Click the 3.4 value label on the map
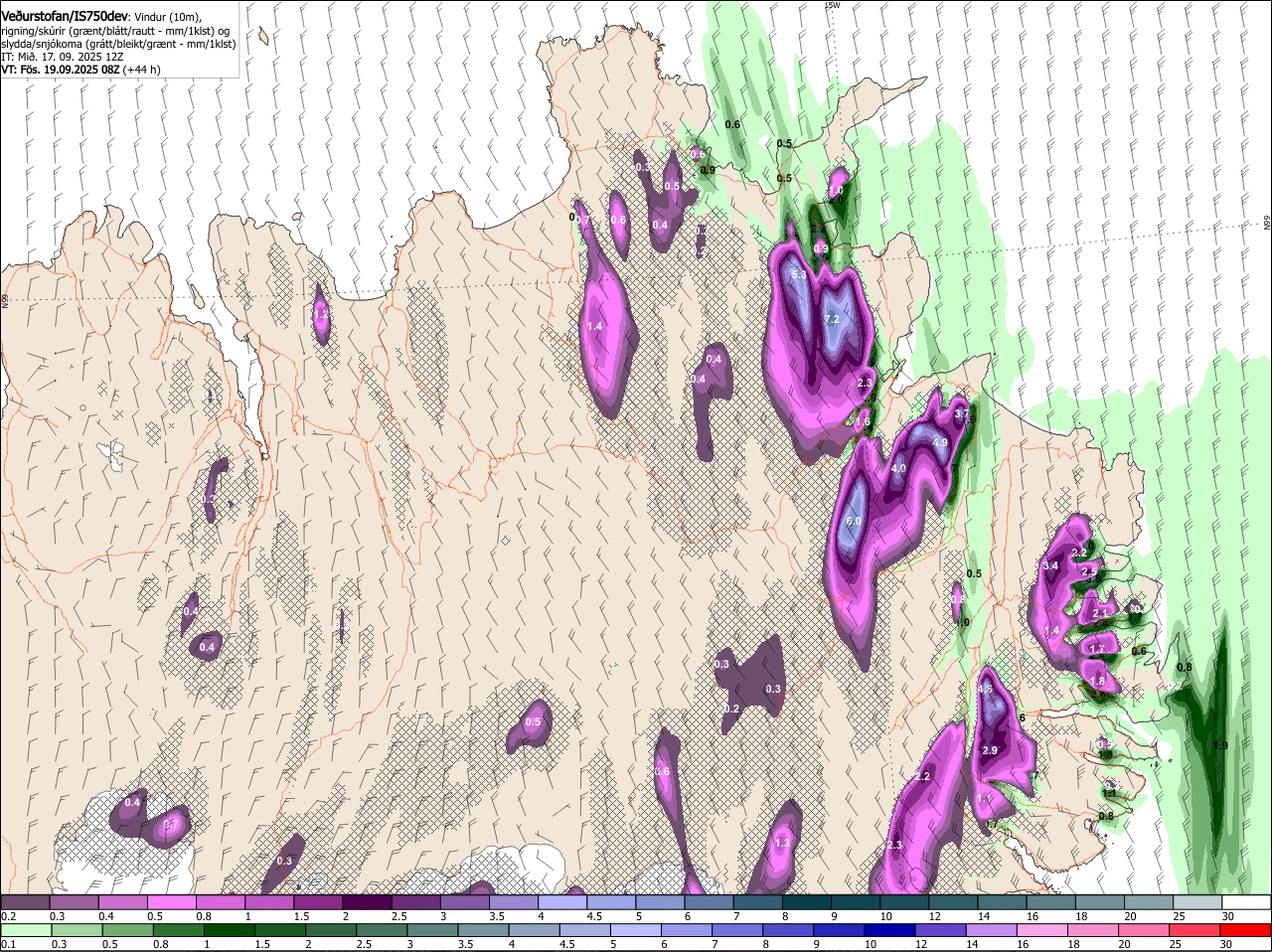Image resolution: width=1272 pixels, height=952 pixels. (x=1051, y=565)
